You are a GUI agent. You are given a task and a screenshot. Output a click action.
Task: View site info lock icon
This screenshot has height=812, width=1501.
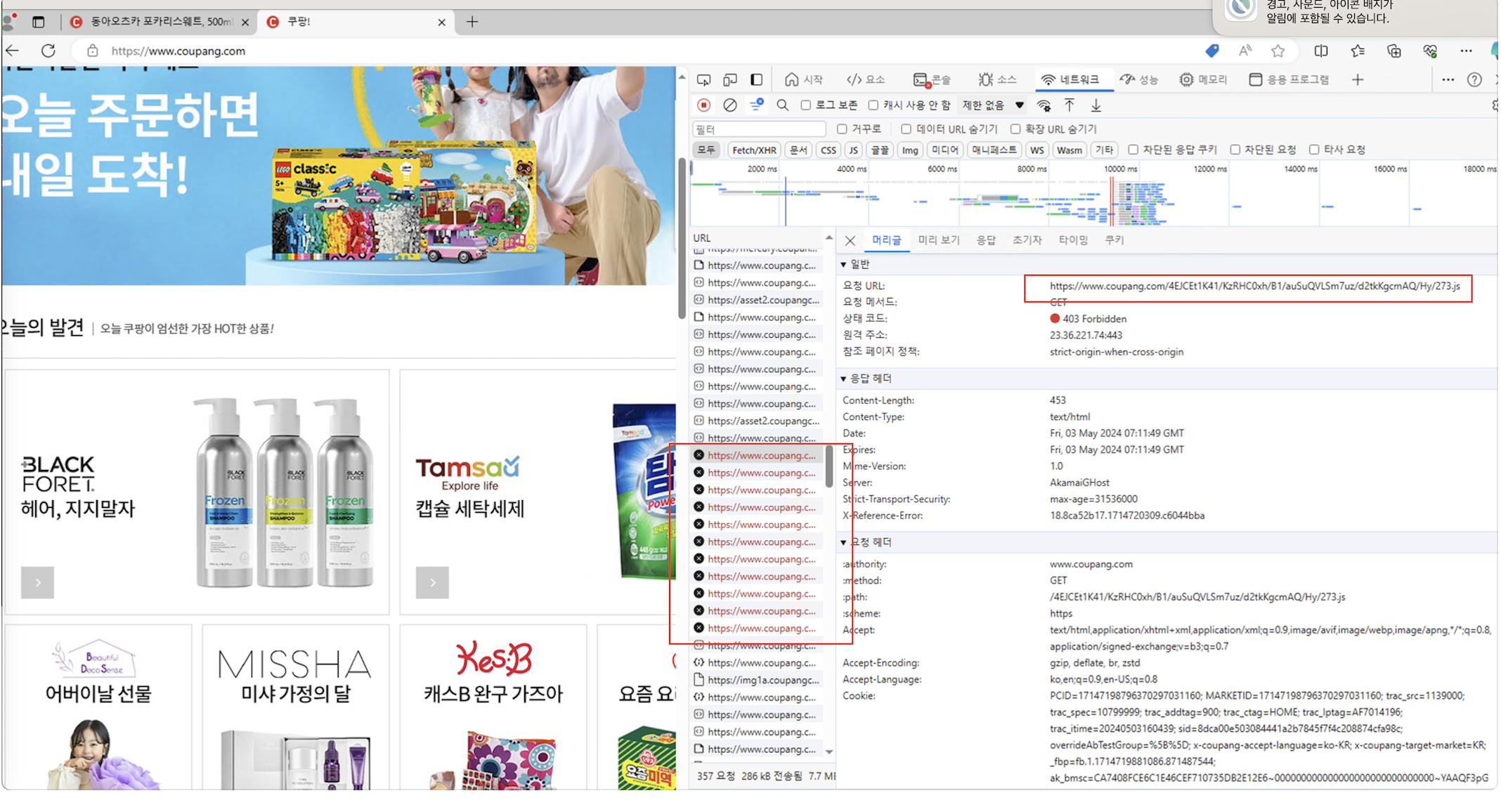coord(93,51)
